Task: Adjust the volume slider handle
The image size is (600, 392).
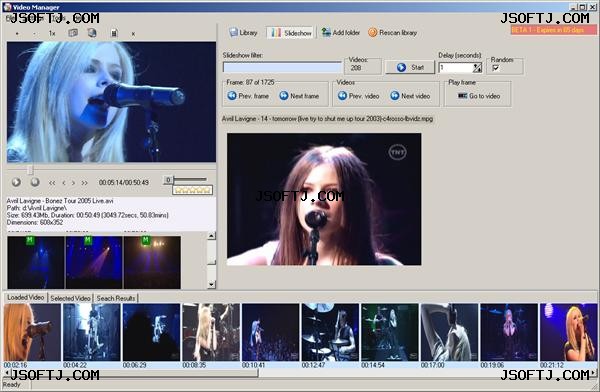Action: (x=168, y=180)
